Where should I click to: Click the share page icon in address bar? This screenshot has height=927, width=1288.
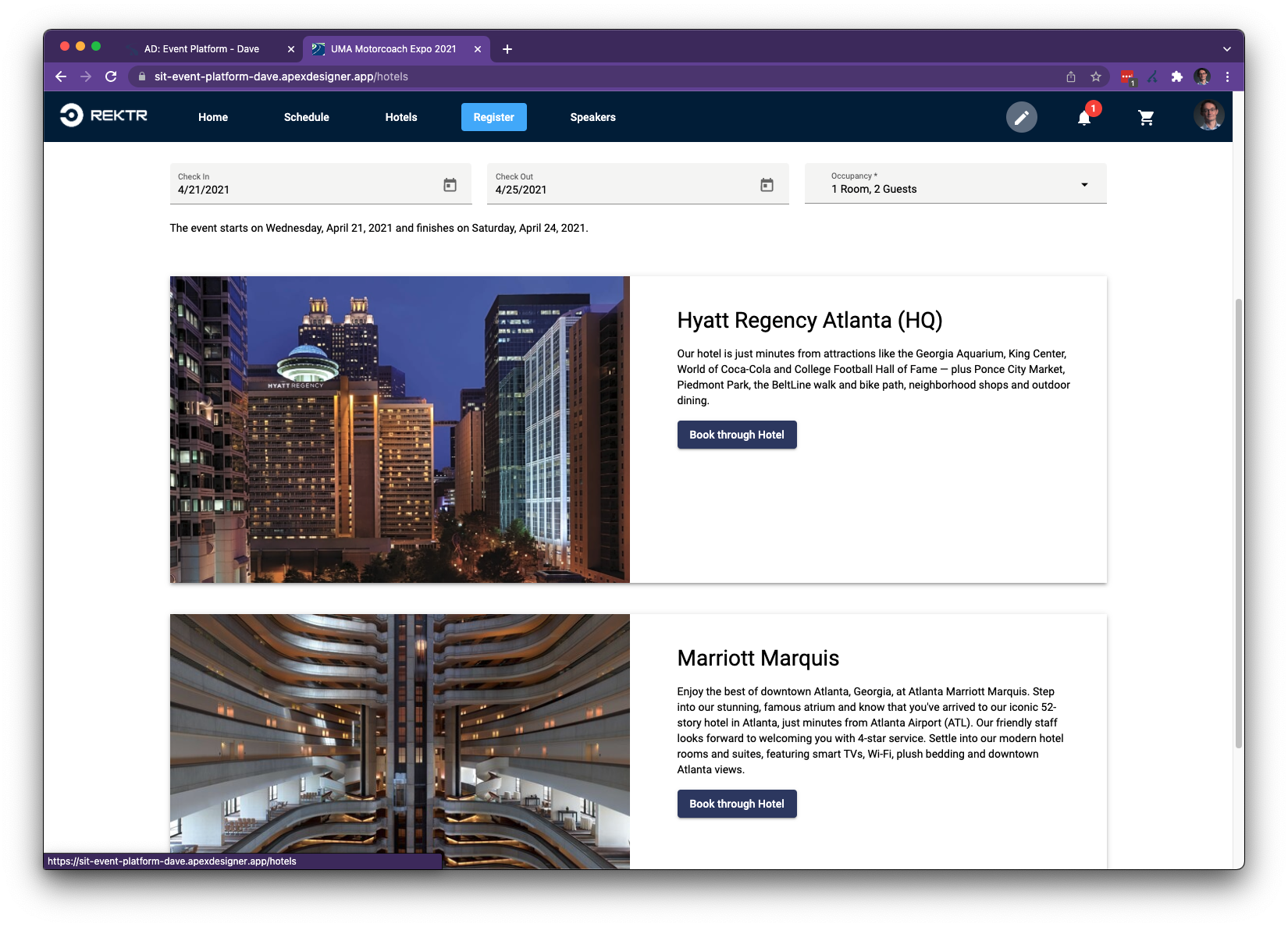click(x=1071, y=76)
